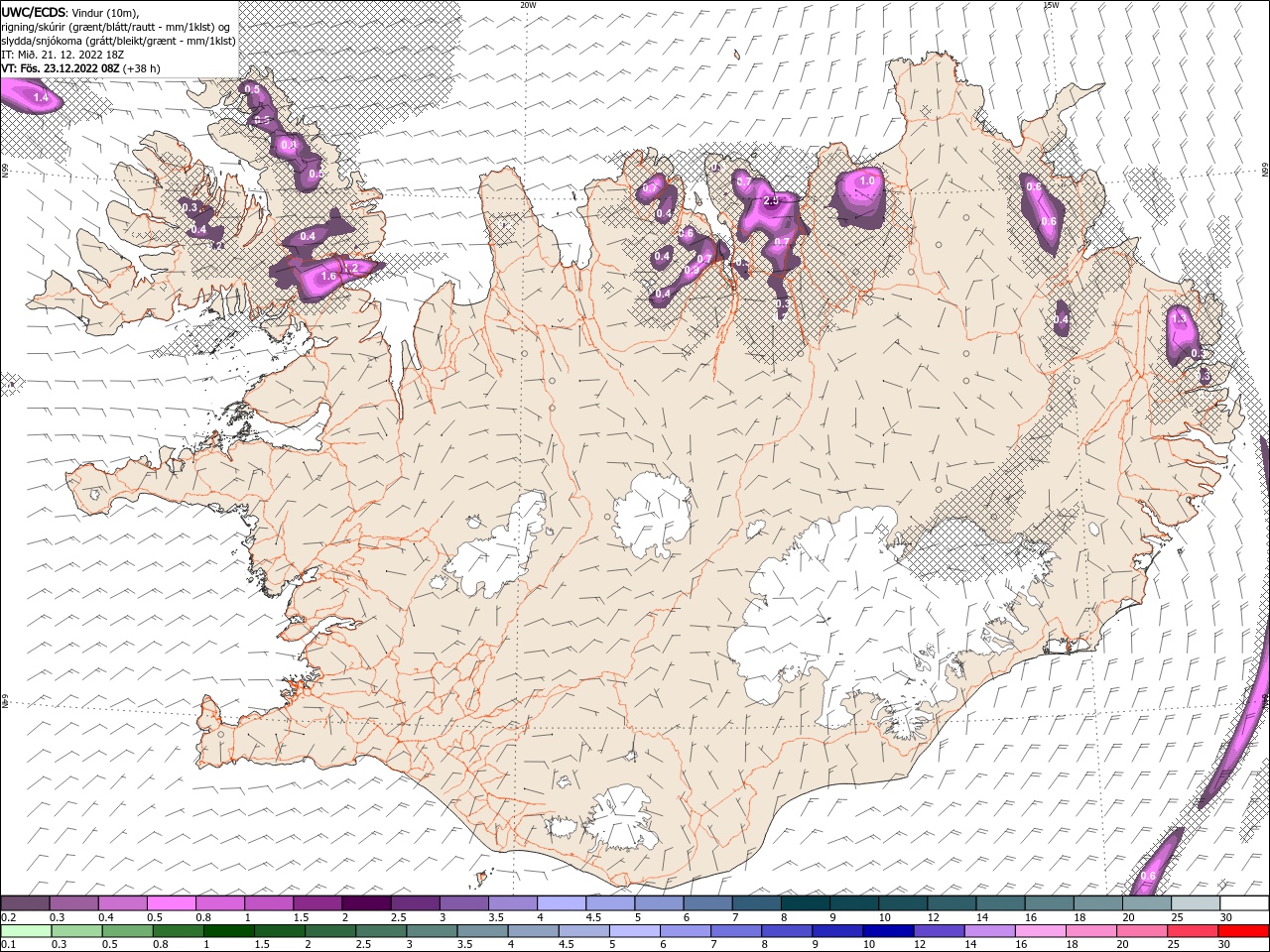The height and width of the screenshot is (952, 1270).
Task: Select the 3.5 grey-blue rain legend swatch
Action: click(482, 930)
